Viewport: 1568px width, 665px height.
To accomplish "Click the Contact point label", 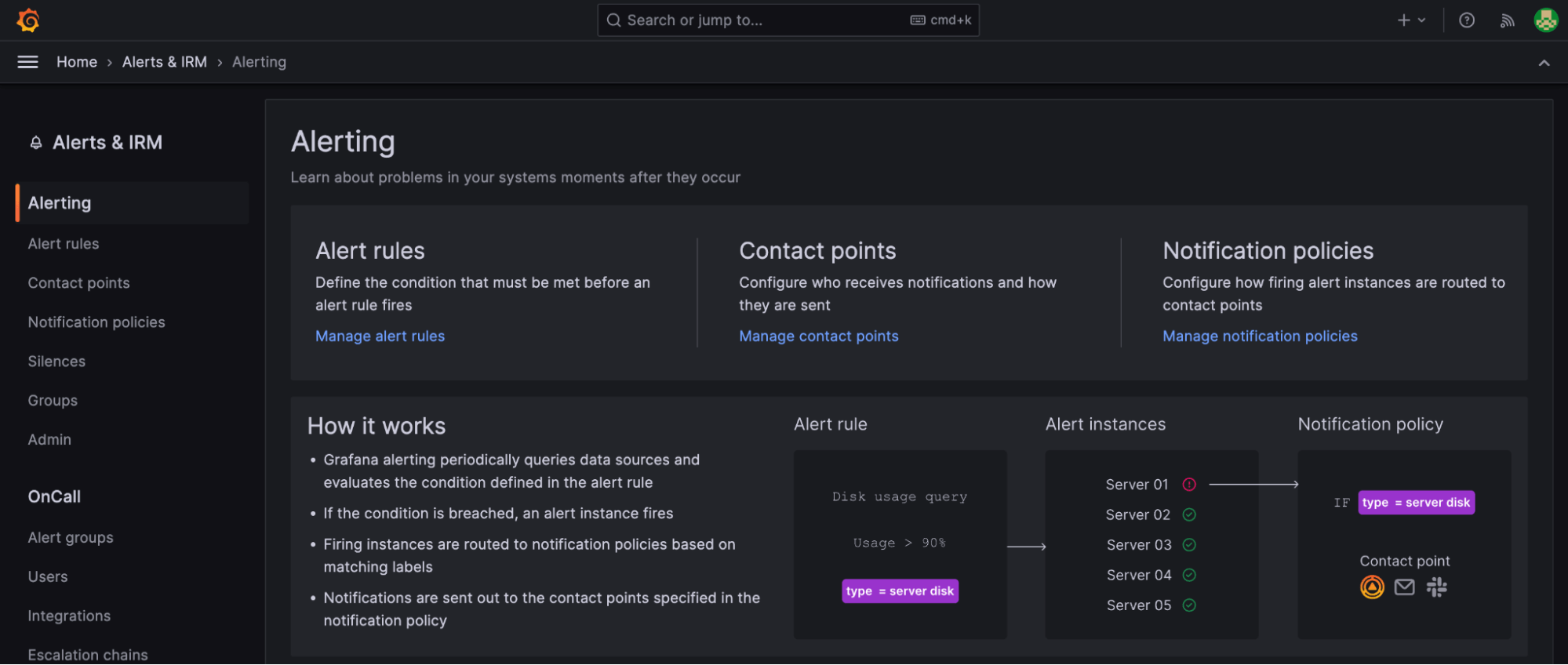I will (1405, 561).
